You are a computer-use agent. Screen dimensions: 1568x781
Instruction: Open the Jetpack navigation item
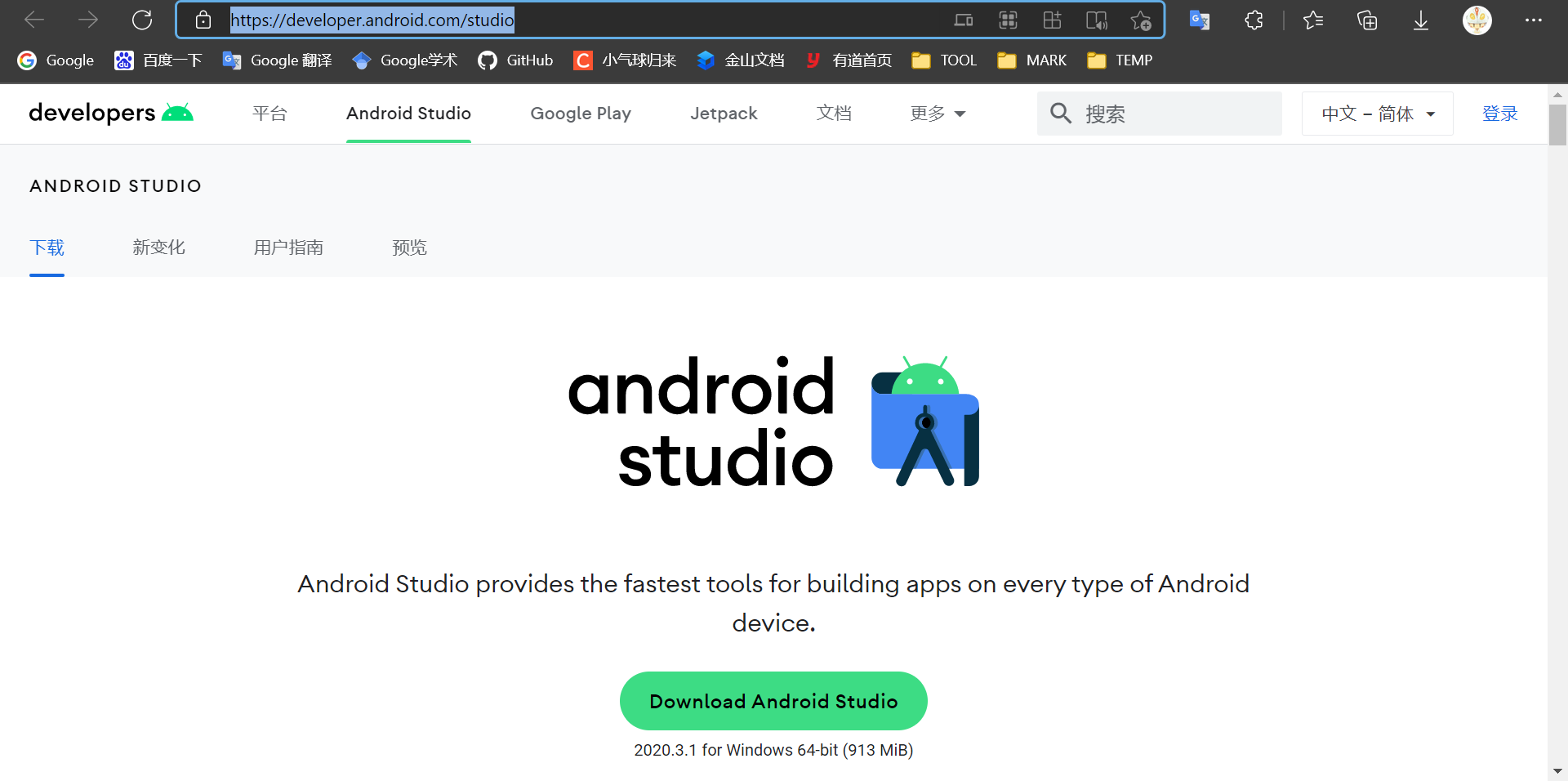coord(724,113)
